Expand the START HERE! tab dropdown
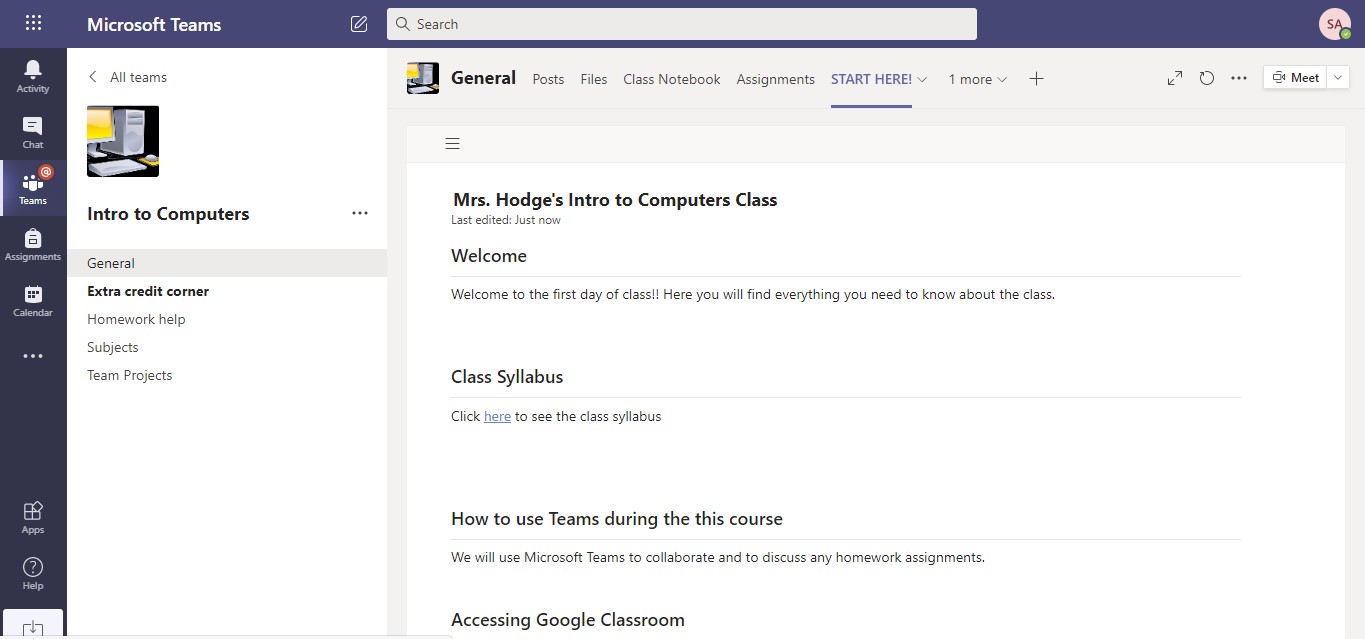 [x=922, y=78]
